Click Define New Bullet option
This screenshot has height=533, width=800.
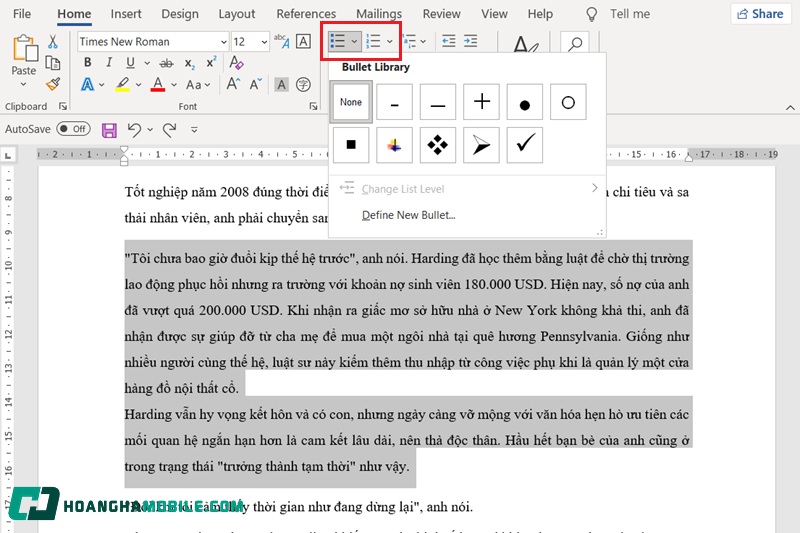(408, 215)
